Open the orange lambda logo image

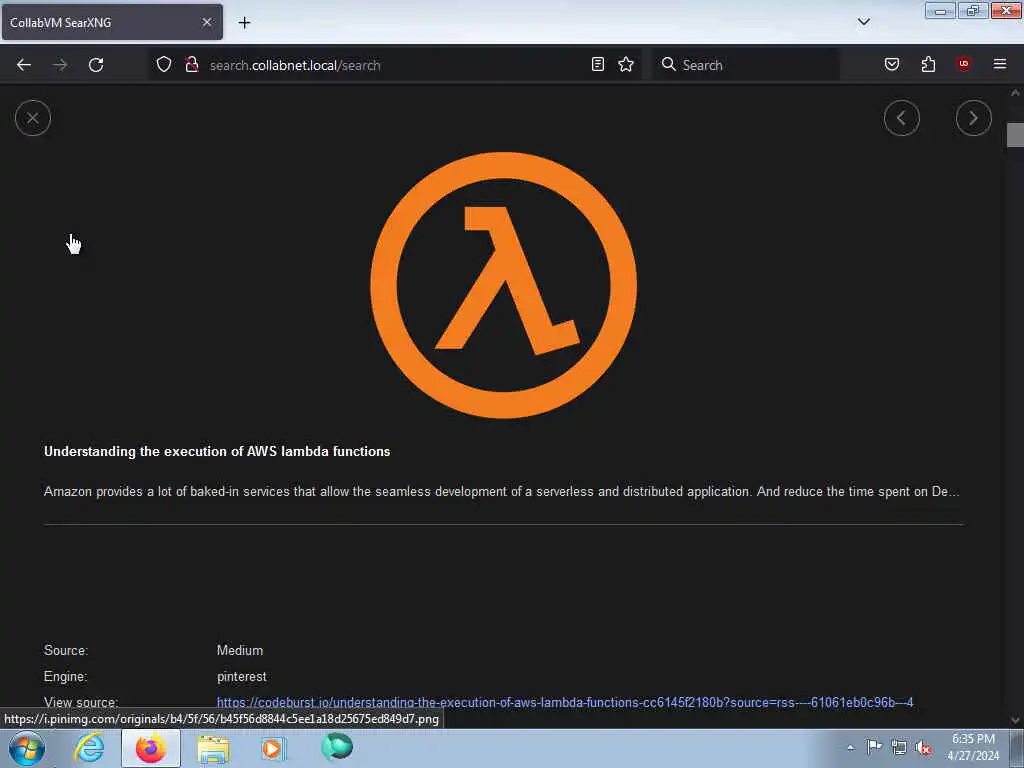[504, 285]
